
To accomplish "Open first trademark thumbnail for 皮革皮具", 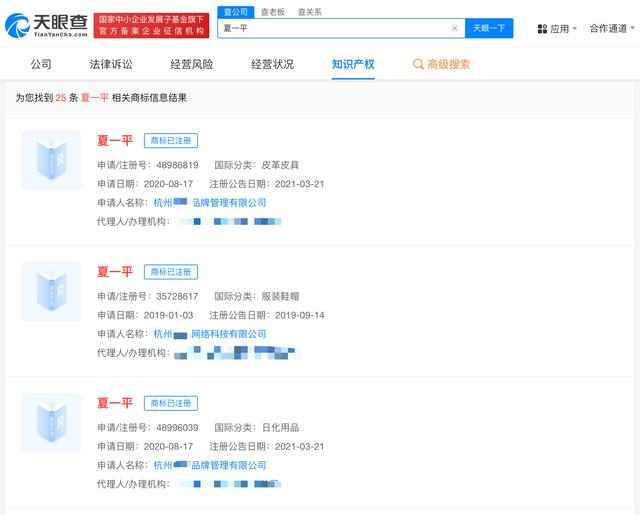I will point(51,160).
